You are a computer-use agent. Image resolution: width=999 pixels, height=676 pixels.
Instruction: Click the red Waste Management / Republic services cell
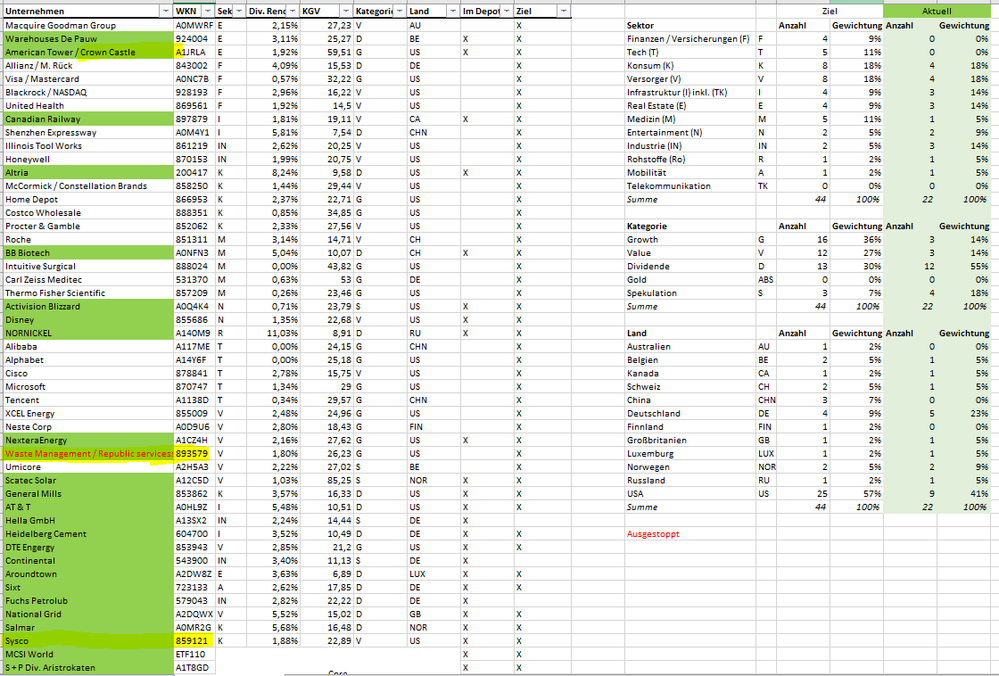87,453
